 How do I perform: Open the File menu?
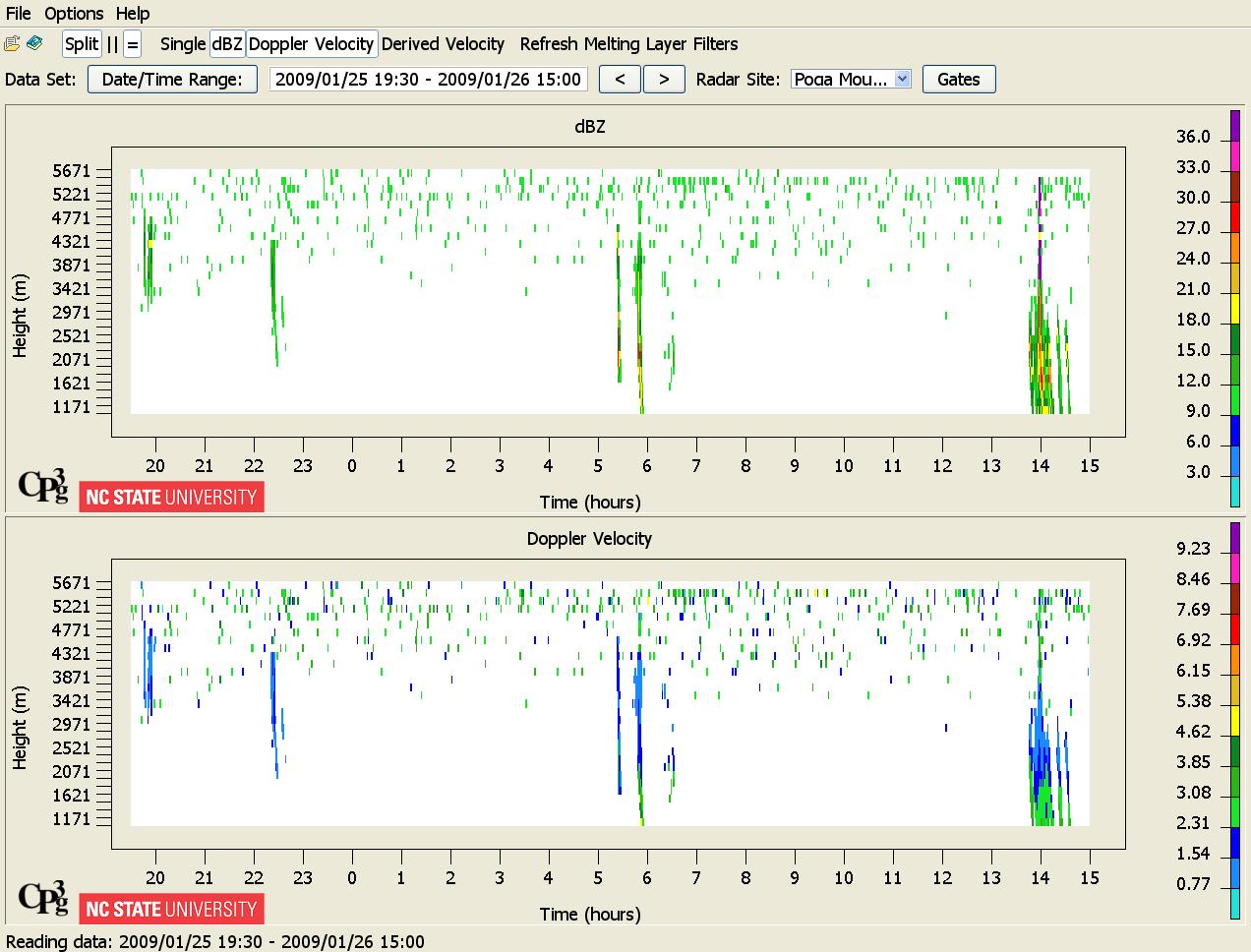tap(19, 14)
